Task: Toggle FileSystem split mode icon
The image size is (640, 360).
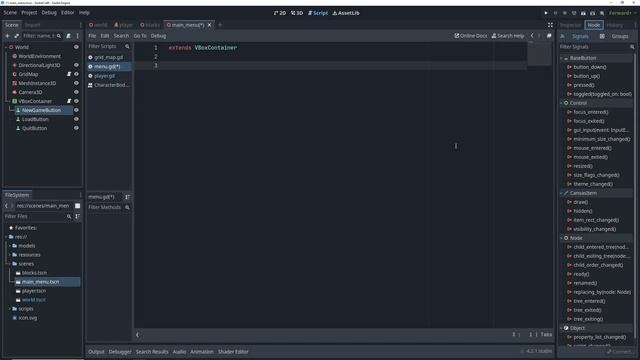Action: [78, 206]
